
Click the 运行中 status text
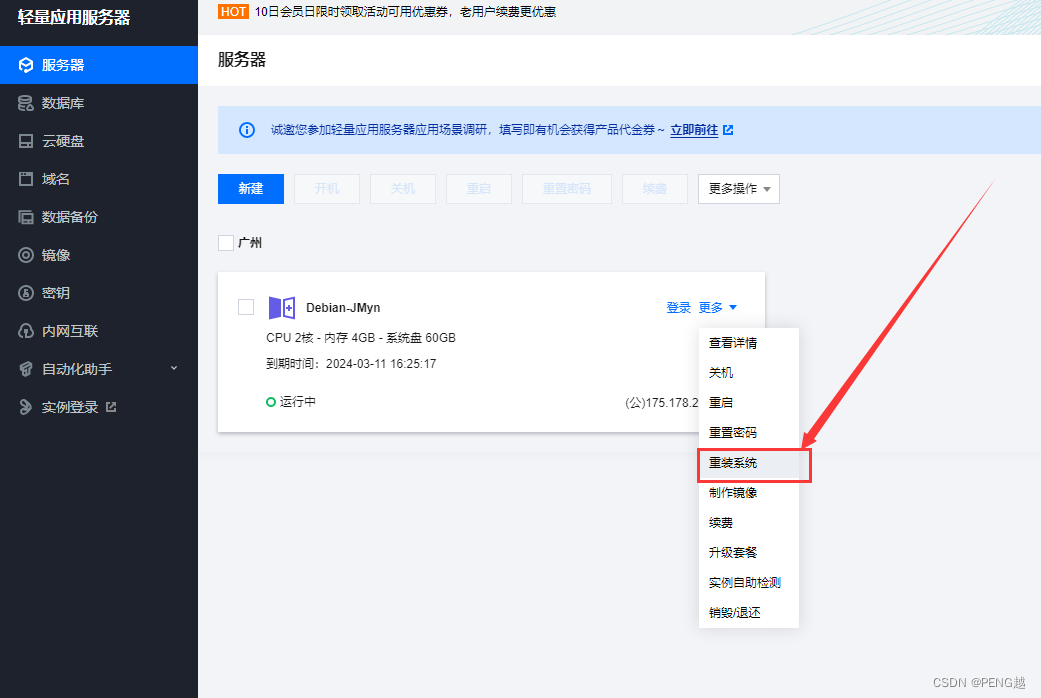(297, 402)
